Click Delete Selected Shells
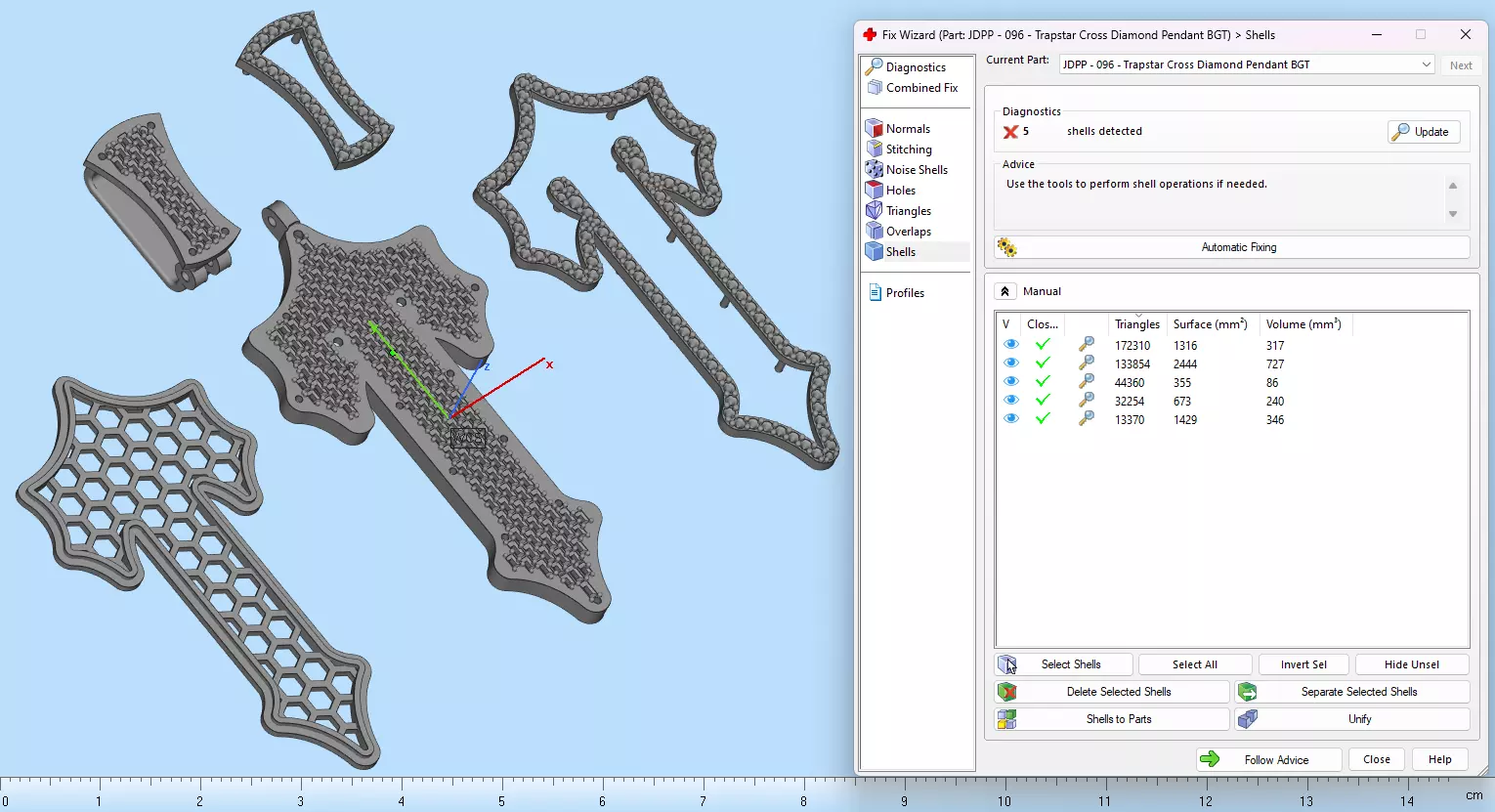 (1112, 692)
